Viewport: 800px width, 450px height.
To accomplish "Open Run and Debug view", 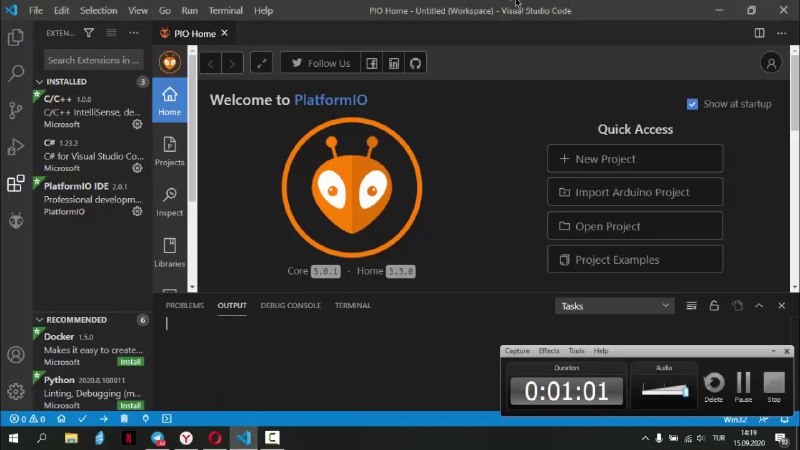I will pos(16,147).
